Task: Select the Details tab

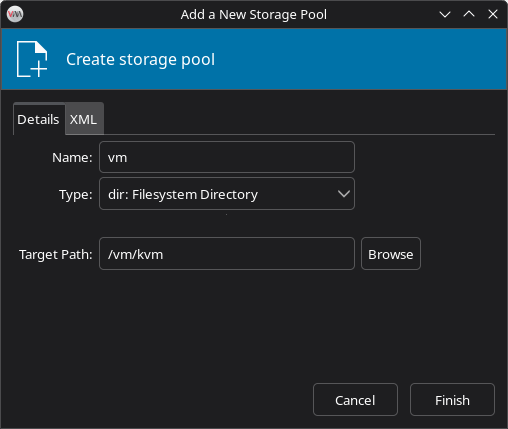Action: [x=38, y=119]
